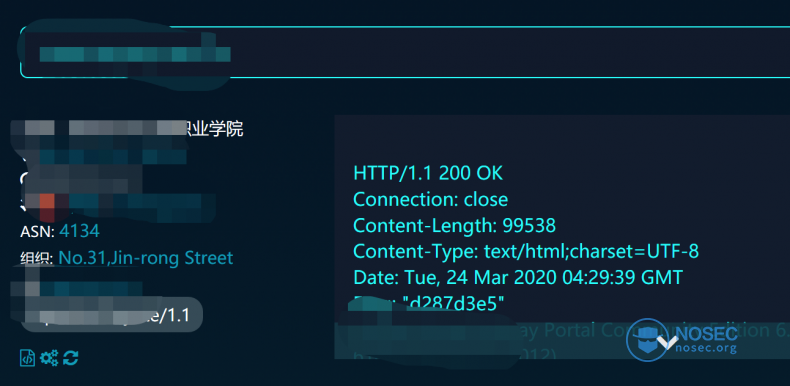
Task: Click the nosec.org watermark text
Action: 705,347
